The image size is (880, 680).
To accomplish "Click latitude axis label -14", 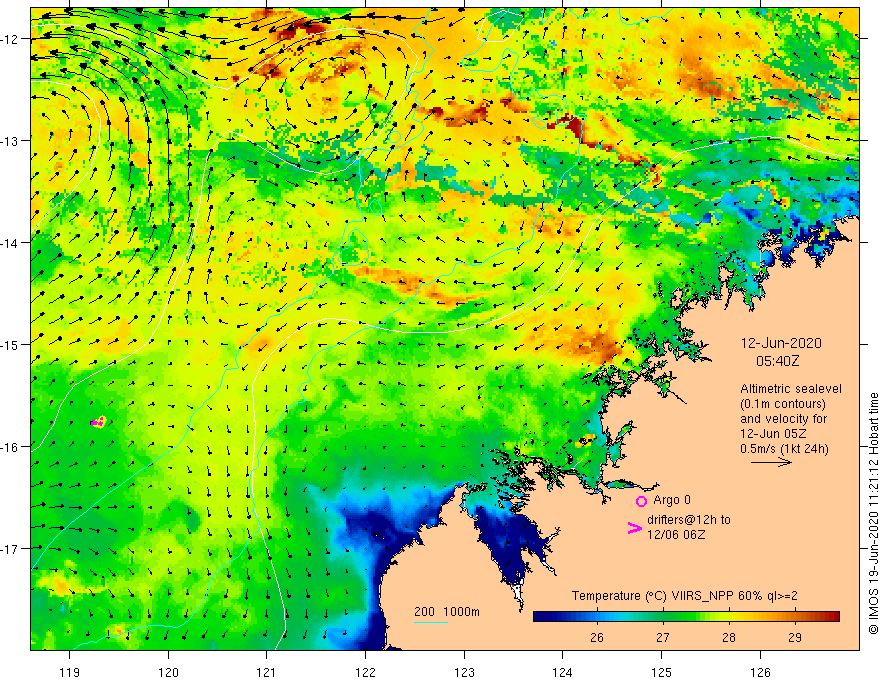I will [11, 243].
